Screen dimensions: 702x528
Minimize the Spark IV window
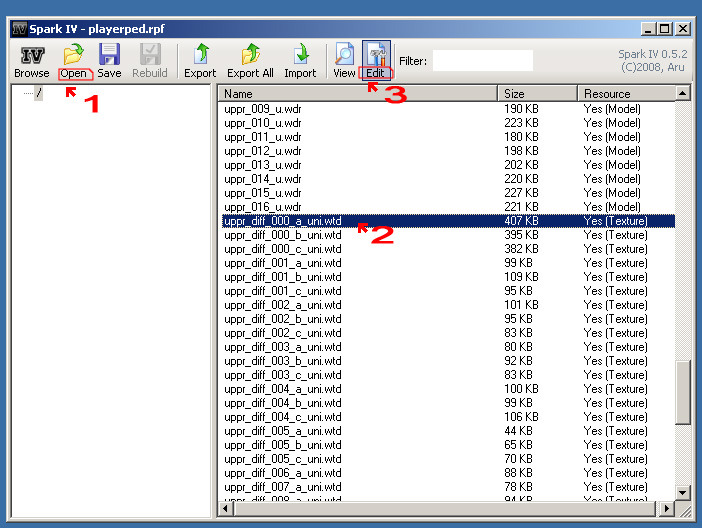tap(648, 29)
